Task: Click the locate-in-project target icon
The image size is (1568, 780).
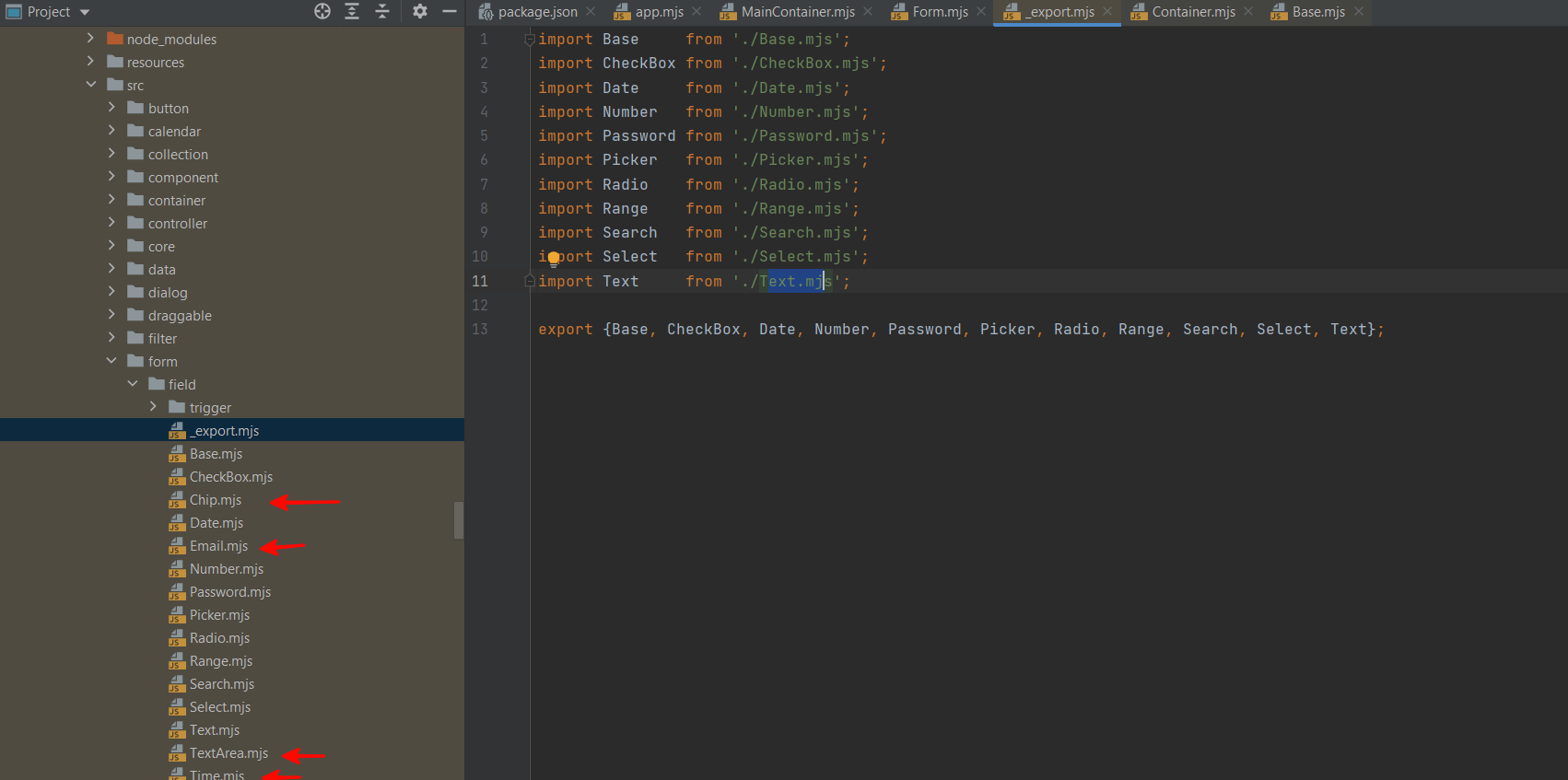Action: pos(322,11)
